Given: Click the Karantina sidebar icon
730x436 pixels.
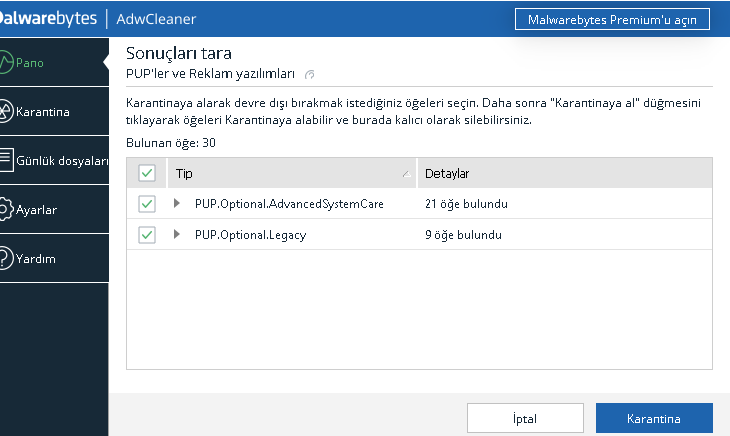Looking at the screenshot, I should (x=6, y=111).
